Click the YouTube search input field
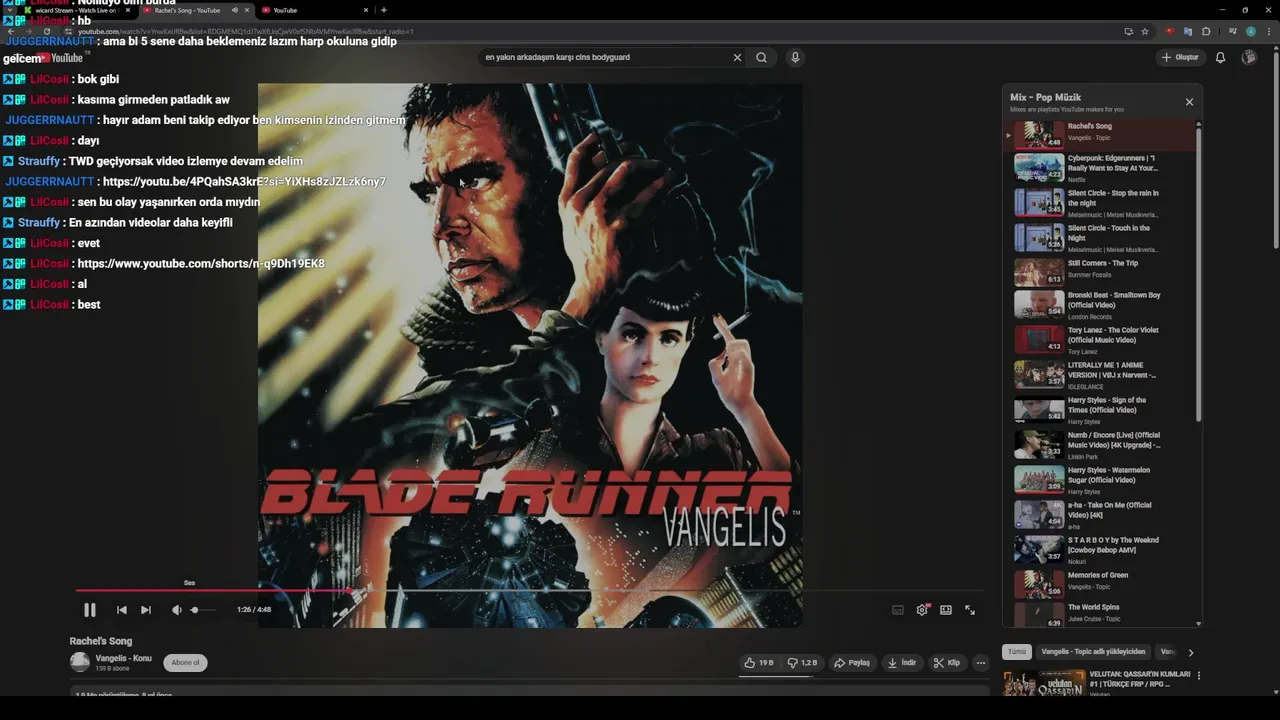The height and width of the screenshot is (720, 1280). [x=605, y=58]
